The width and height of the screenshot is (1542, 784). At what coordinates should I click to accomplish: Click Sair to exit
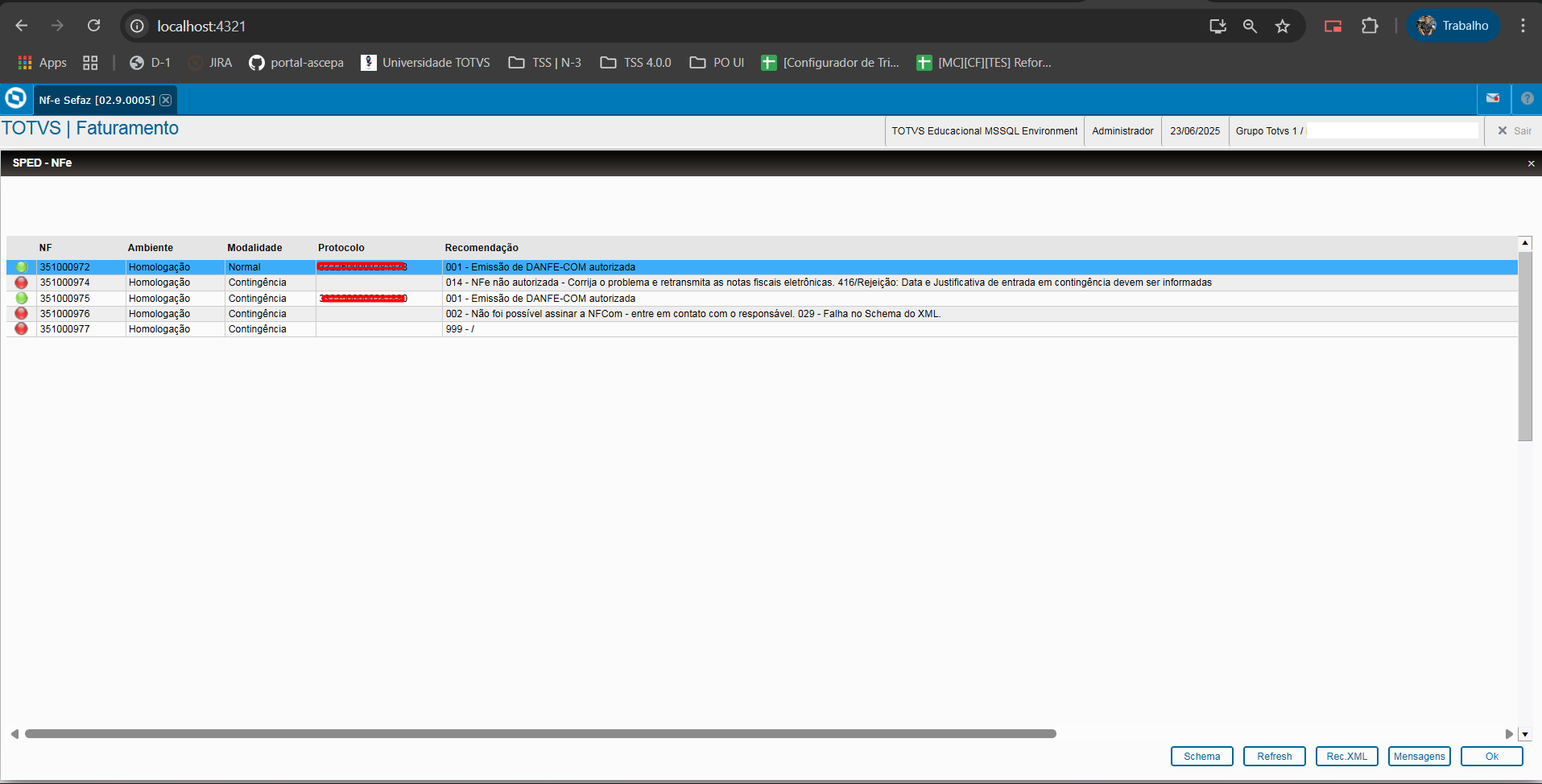tap(1514, 131)
